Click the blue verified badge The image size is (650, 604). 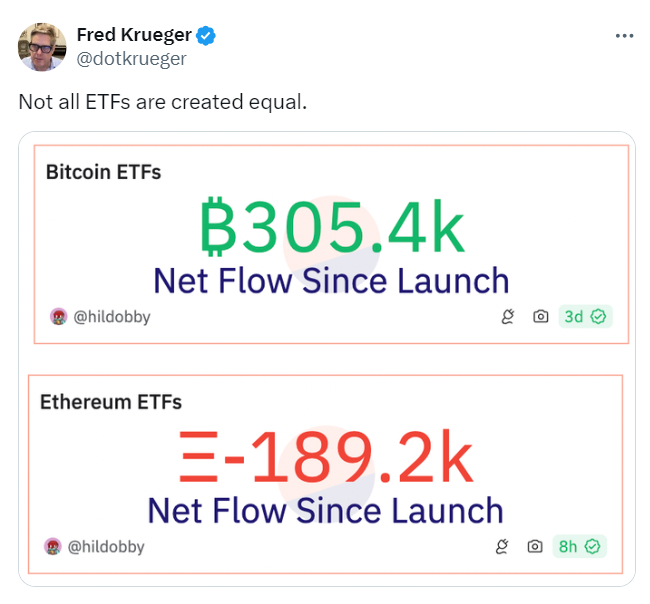tap(207, 36)
